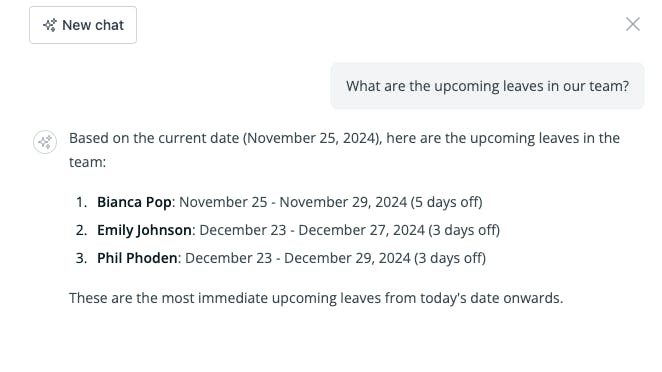Click the sparkle icon inside New chat
The image size is (662, 372).
pos(50,25)
